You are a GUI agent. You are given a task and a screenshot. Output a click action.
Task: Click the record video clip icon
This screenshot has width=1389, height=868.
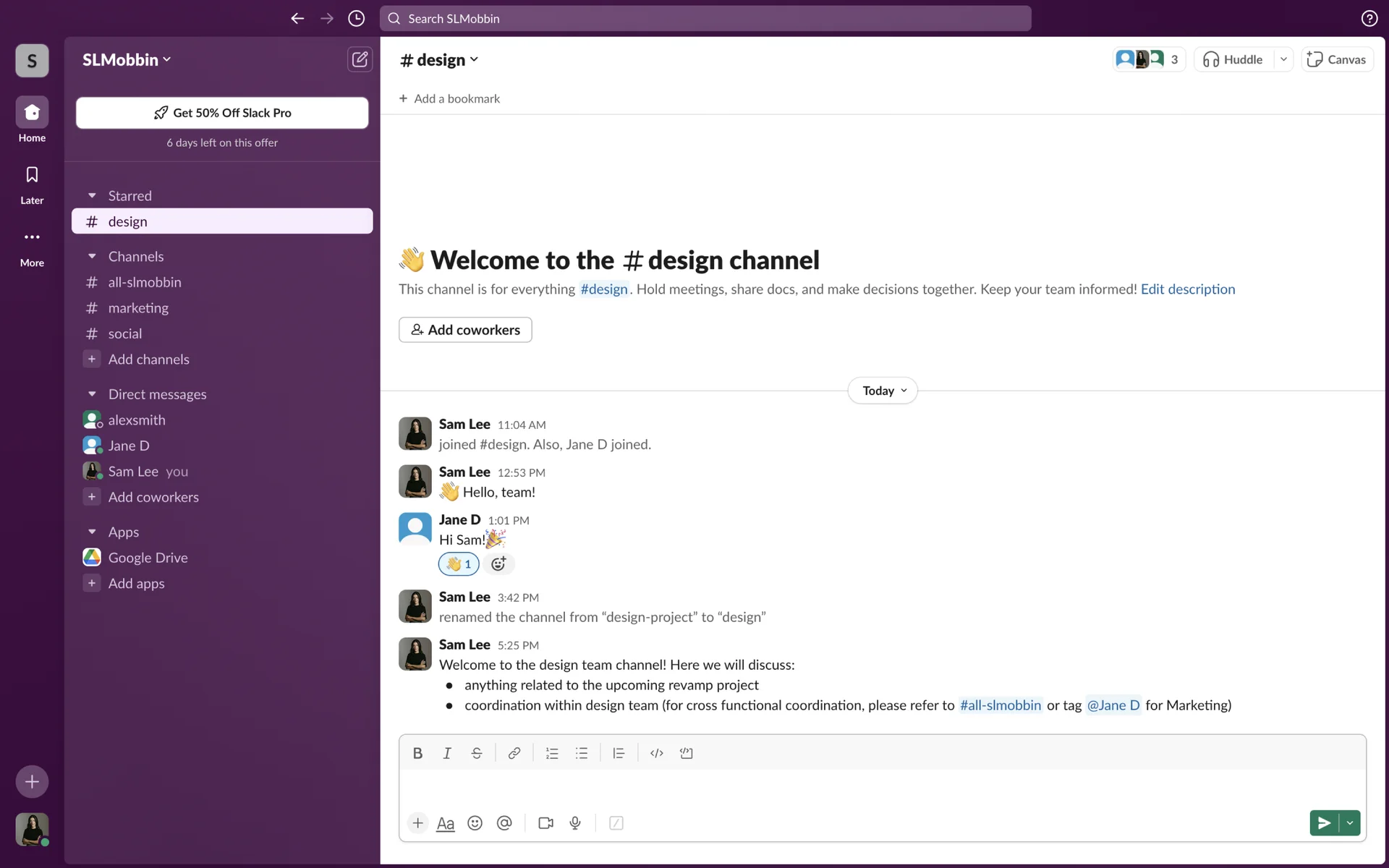pyautogui.click(x=545, y=823)
